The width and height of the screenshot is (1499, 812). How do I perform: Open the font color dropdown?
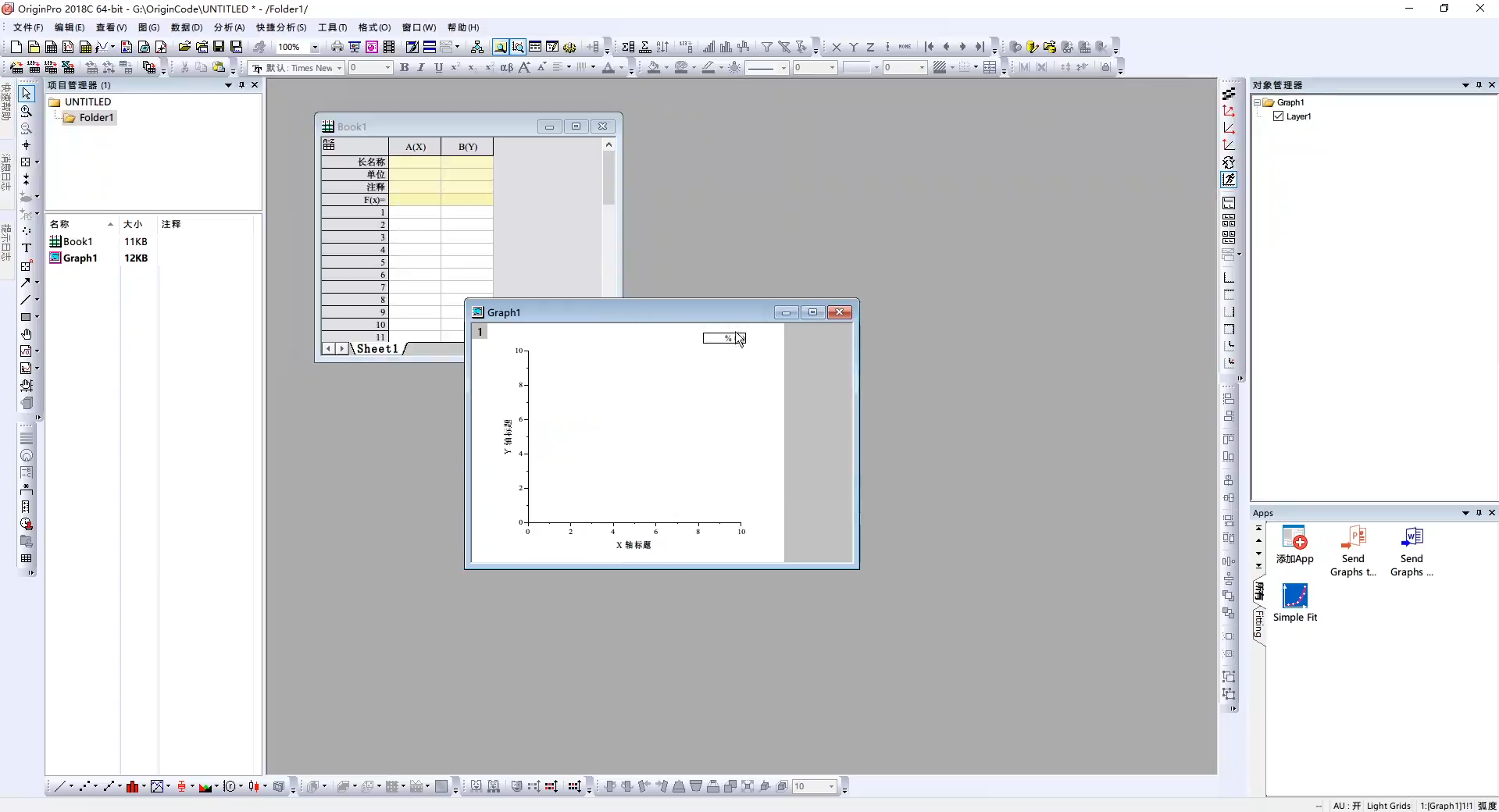(622, 69)
